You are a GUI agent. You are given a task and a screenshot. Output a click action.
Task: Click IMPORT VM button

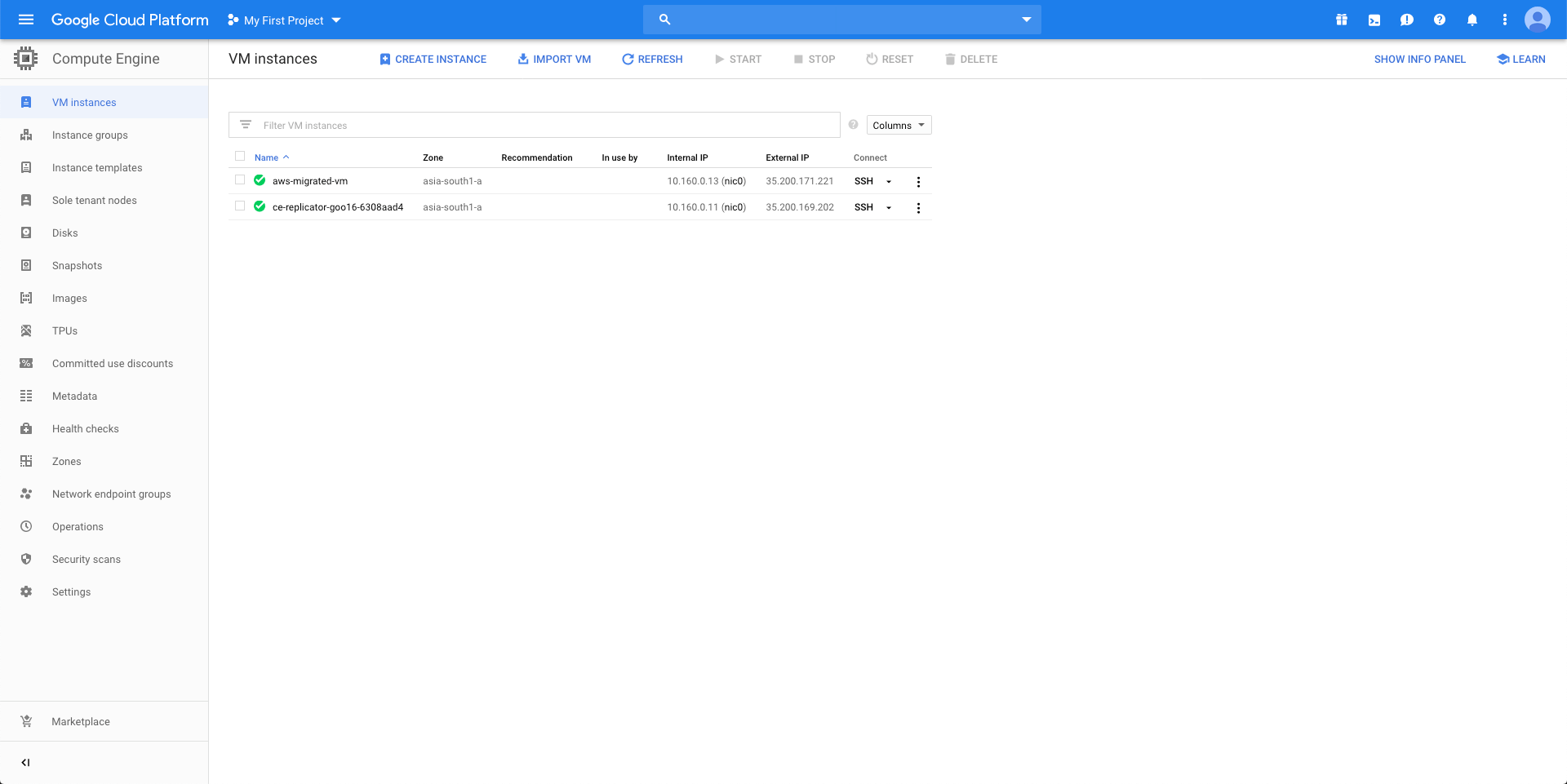point(554,59)
